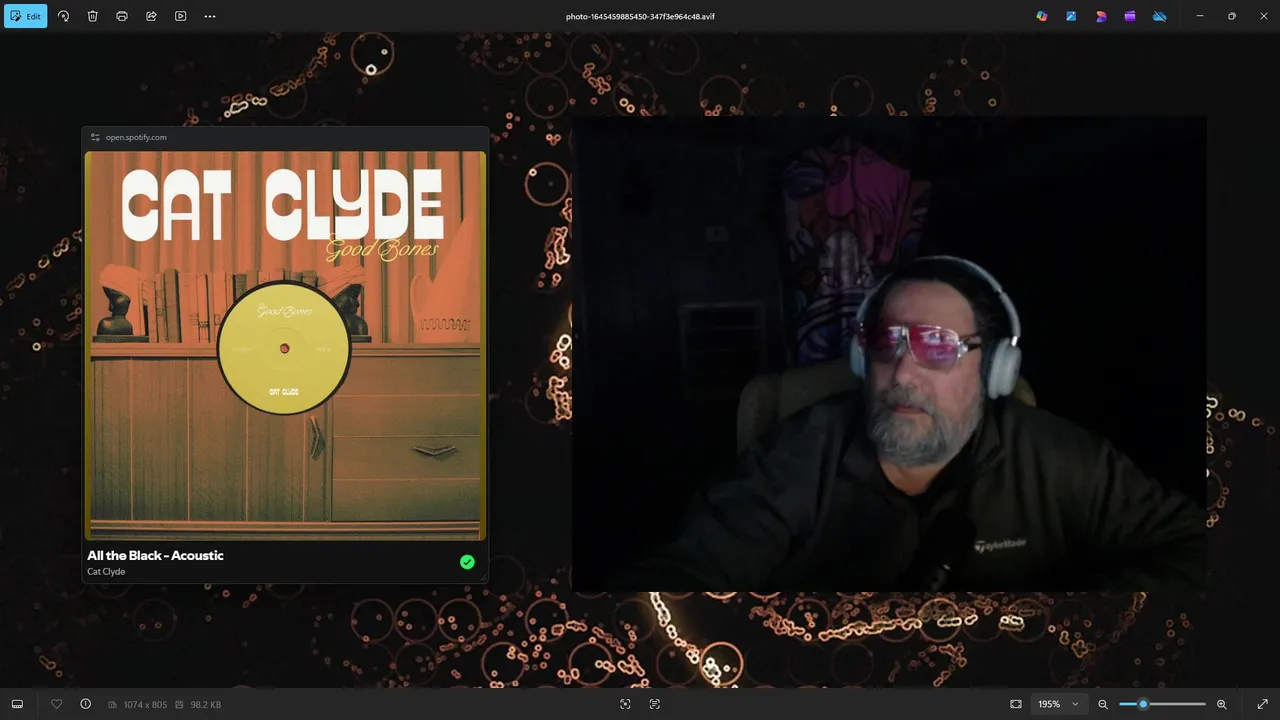The image size is (1280, 720).
Task: Adjust the zoom slider handle
Action: (1143, 704)
